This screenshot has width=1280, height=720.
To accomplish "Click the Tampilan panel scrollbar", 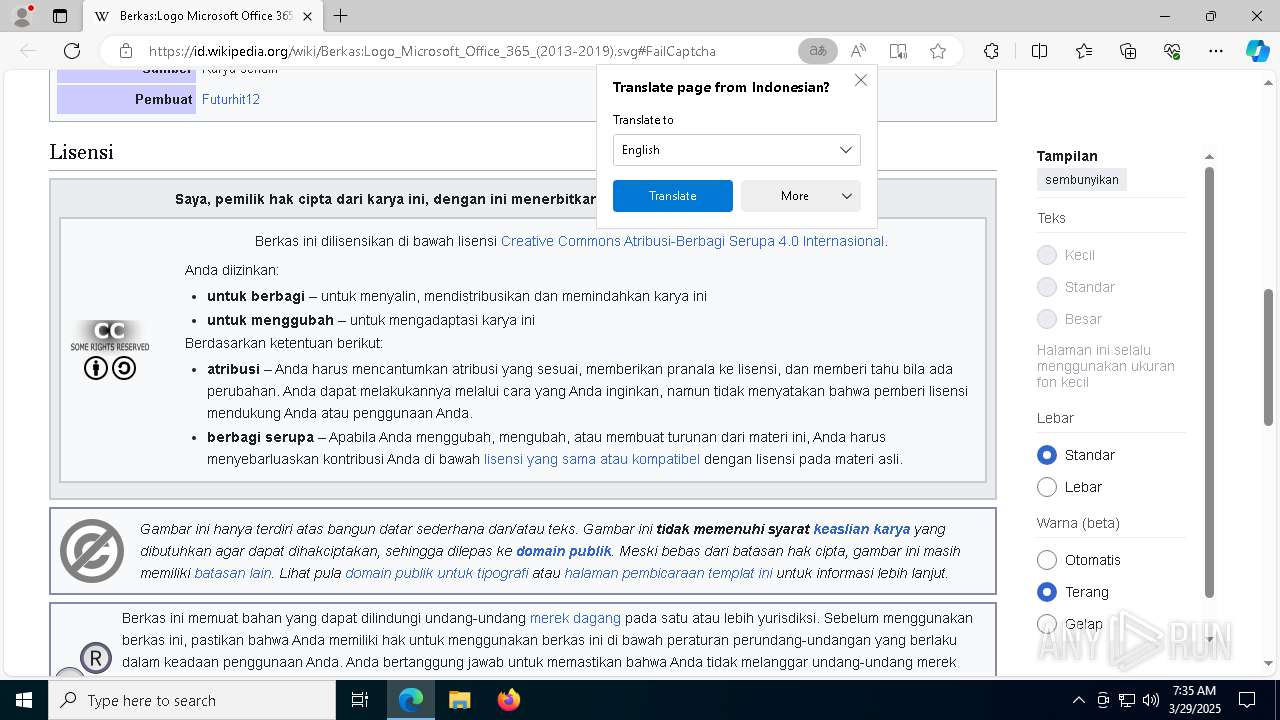I will pos(1209,382).
